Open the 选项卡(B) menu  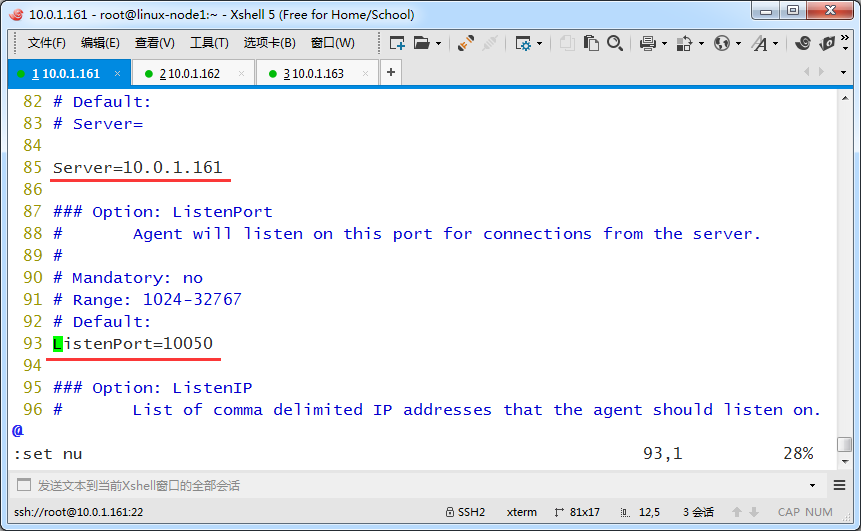click(270, 43)
